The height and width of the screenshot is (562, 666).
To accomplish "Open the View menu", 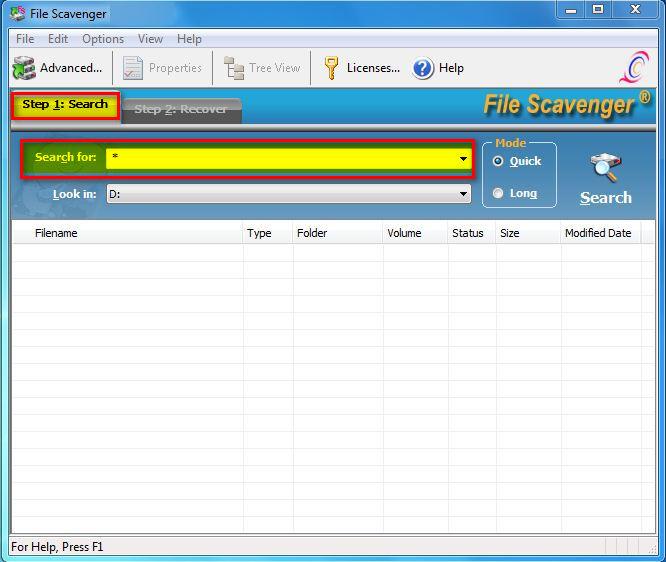I will pyautogui.click(x=150, y=39).
